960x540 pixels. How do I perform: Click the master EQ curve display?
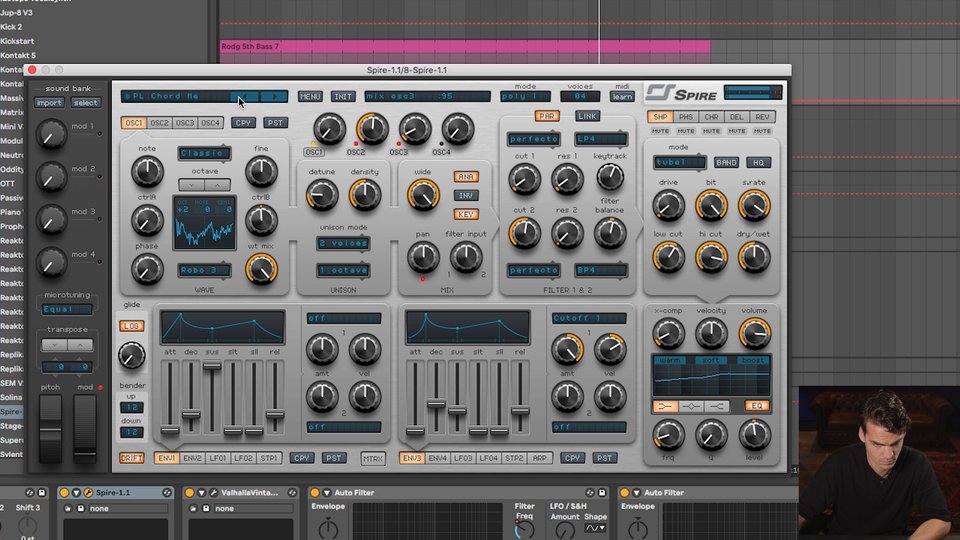(x=710, y=375)
